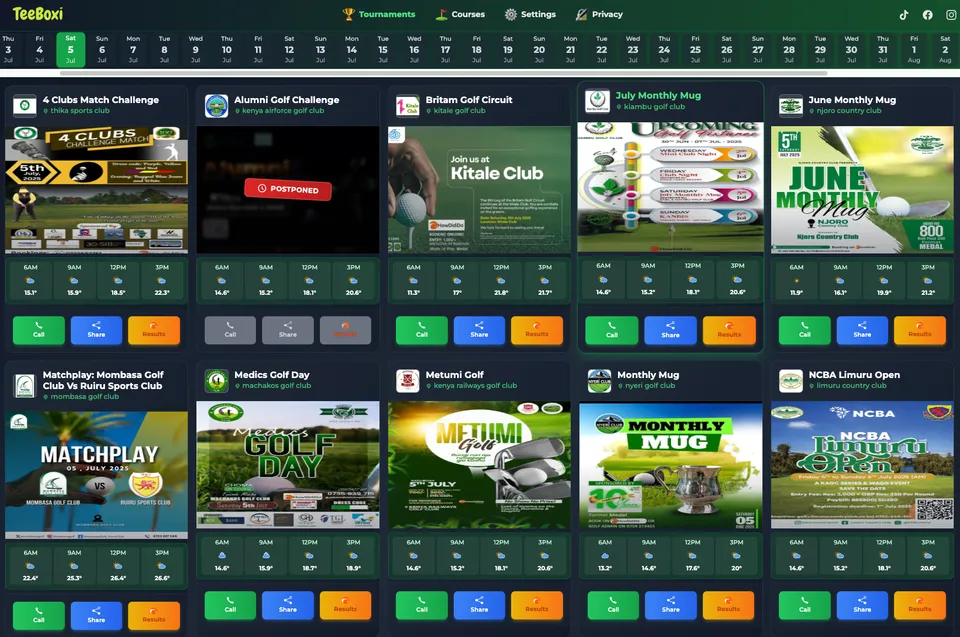The width and height of the screenshot is (960, 637).
Task: Click Limuru Country Club logo icon
Action: tap(790, 380)
